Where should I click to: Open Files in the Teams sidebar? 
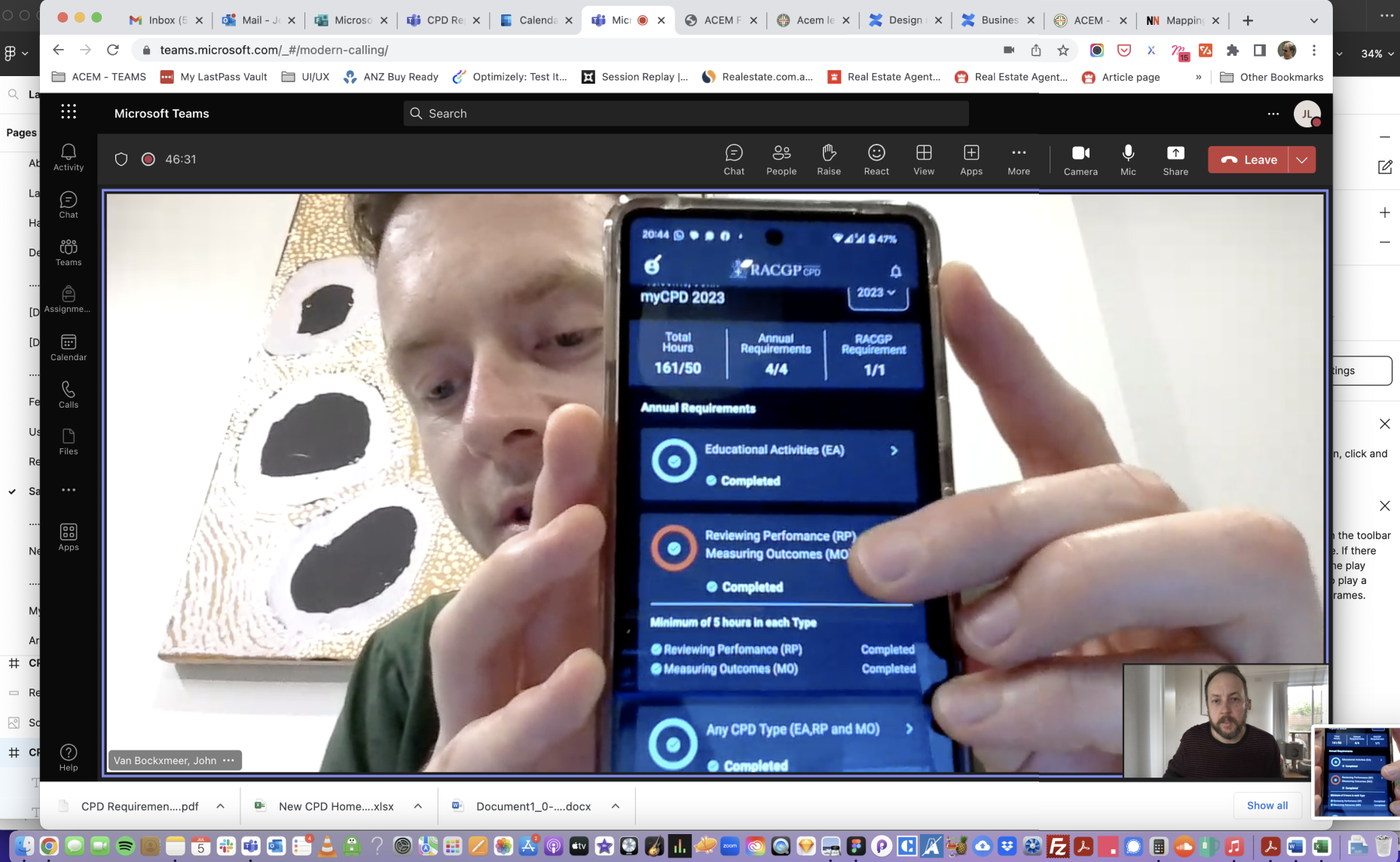coord(69,442)
